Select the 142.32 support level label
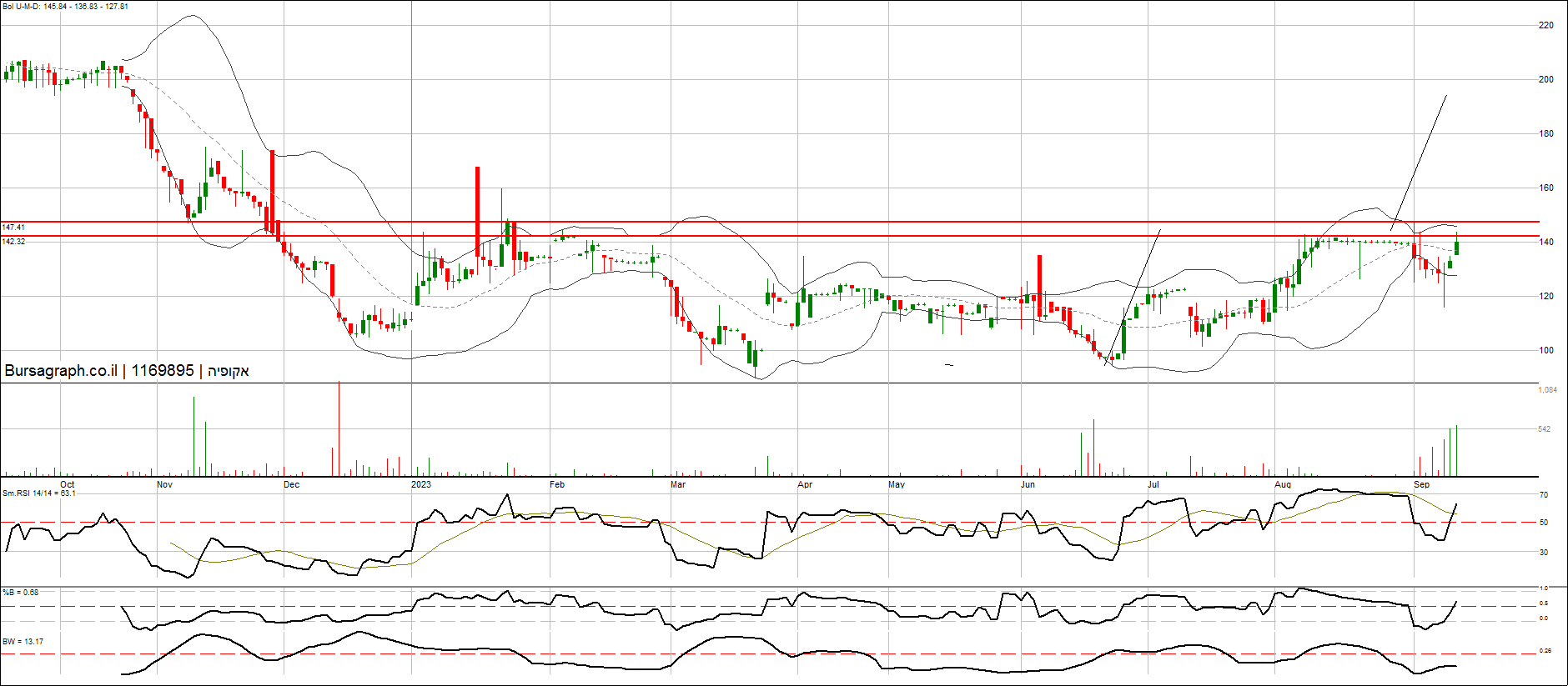This screenshot has height=686, width=1568. pyautogui.click(x=13, y=241)
